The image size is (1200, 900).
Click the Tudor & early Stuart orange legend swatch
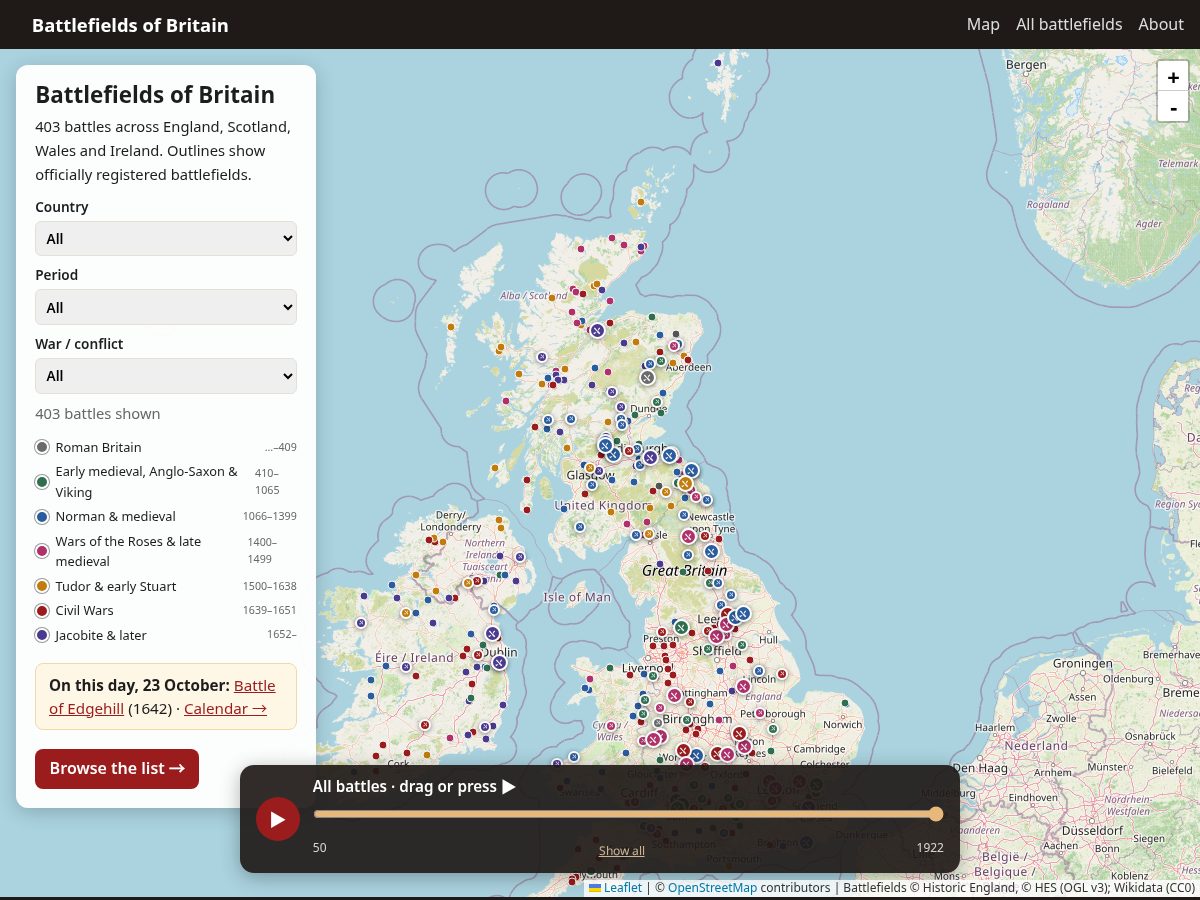42,586
